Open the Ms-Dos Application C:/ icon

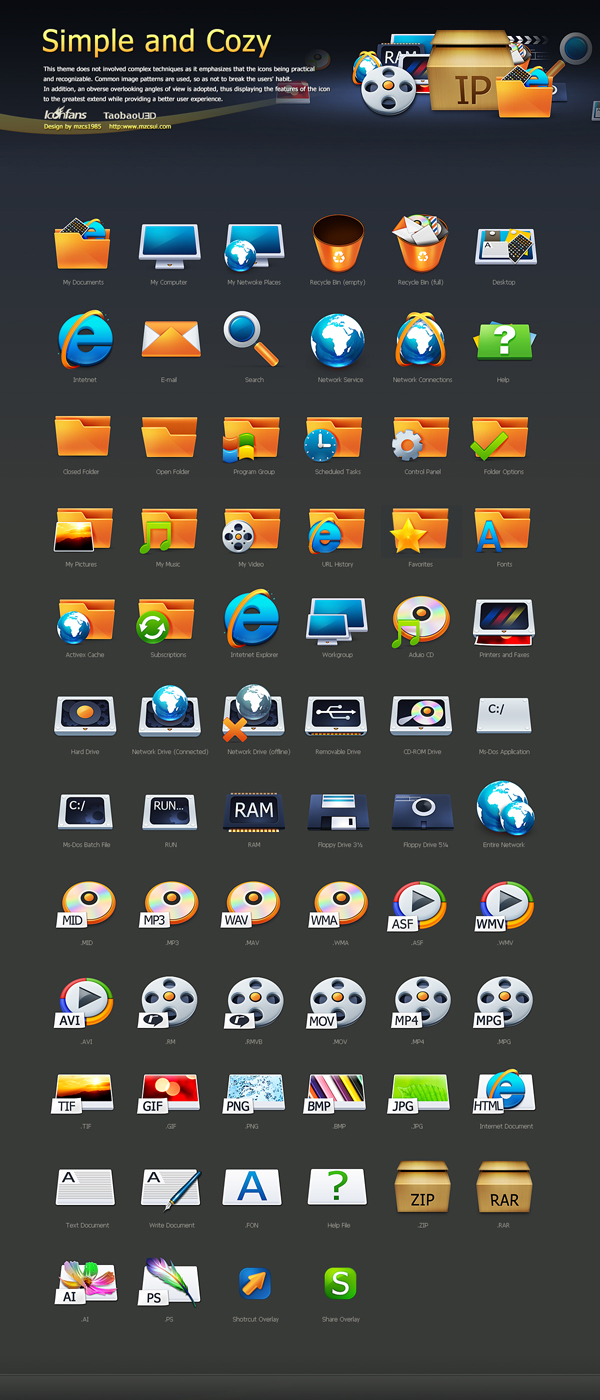tap(504, 715)
